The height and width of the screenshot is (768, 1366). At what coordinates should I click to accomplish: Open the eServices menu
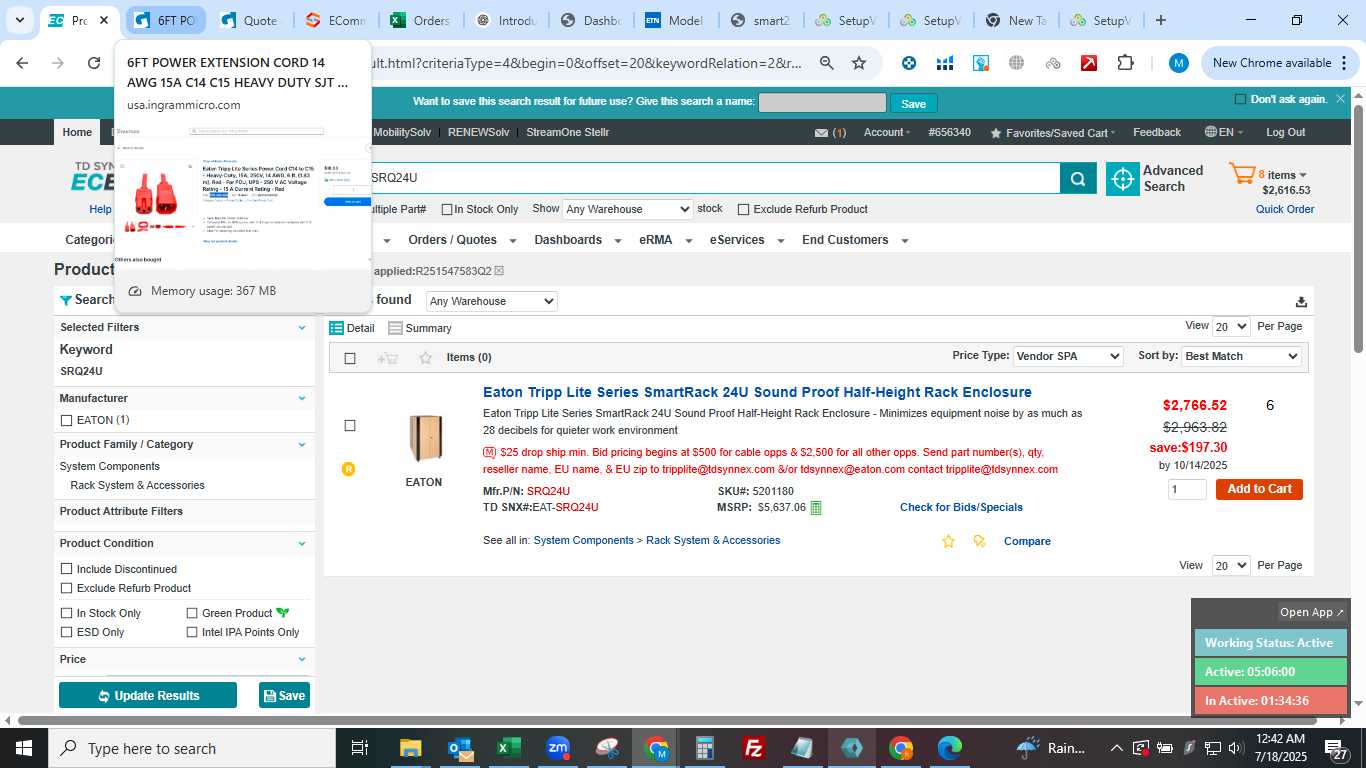point(746,240)
